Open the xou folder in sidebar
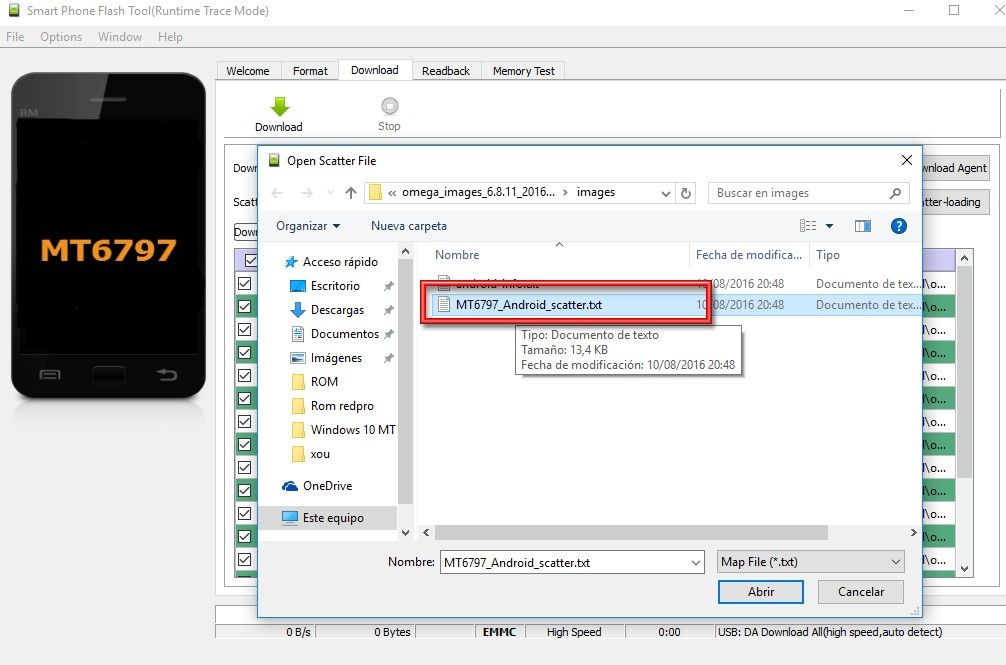Image resolution: width=1006 pixels, height=665 pixels. 320,454
